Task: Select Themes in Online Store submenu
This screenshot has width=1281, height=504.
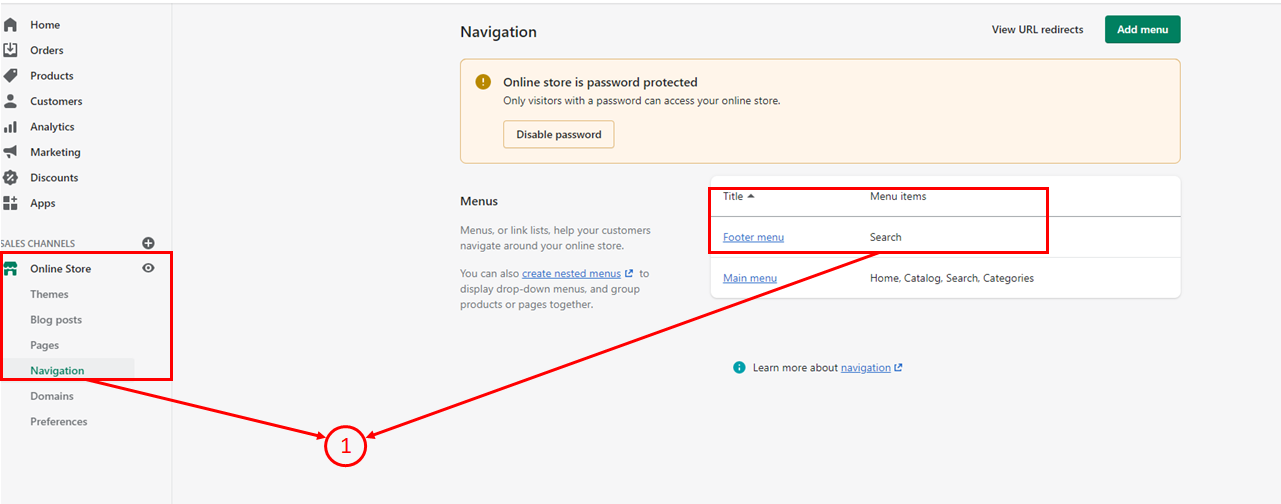Action: pos(49,294)
